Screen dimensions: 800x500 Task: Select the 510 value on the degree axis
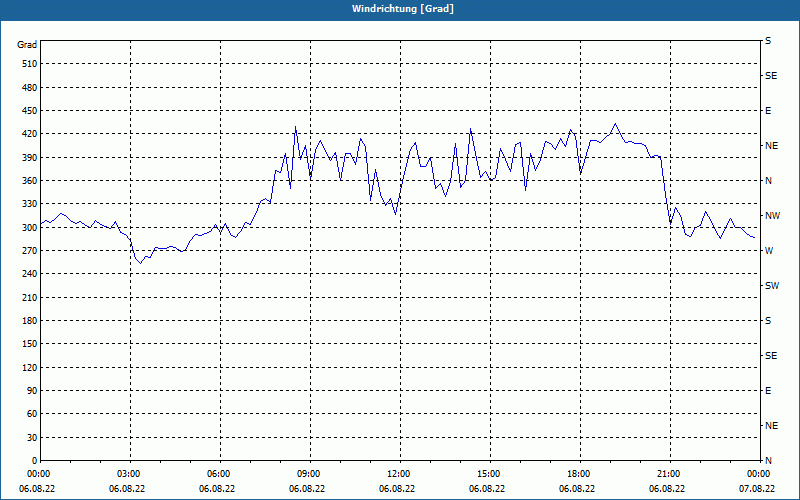30,64
